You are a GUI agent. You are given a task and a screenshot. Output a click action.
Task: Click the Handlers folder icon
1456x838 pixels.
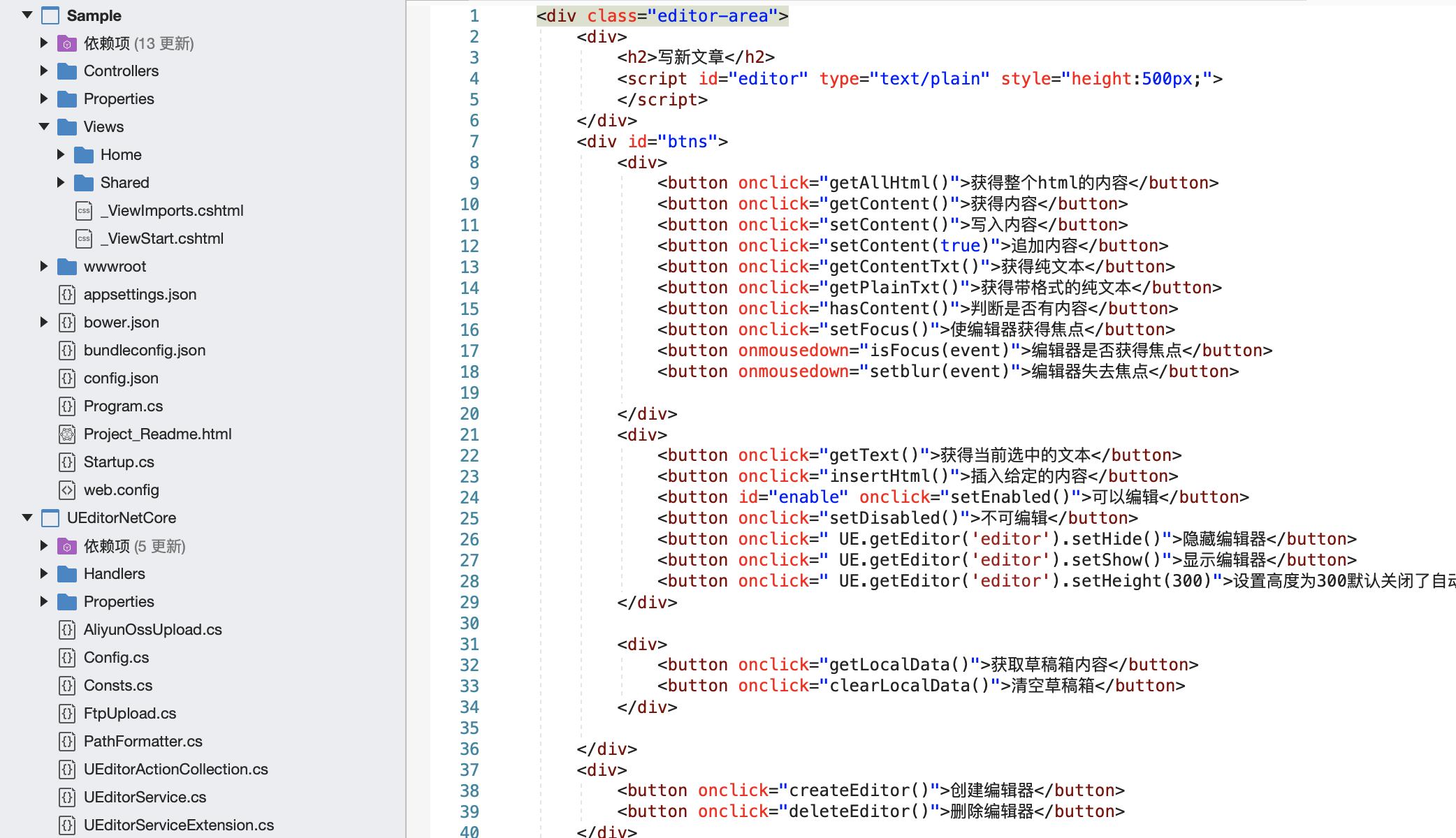[x=67, y=574]
